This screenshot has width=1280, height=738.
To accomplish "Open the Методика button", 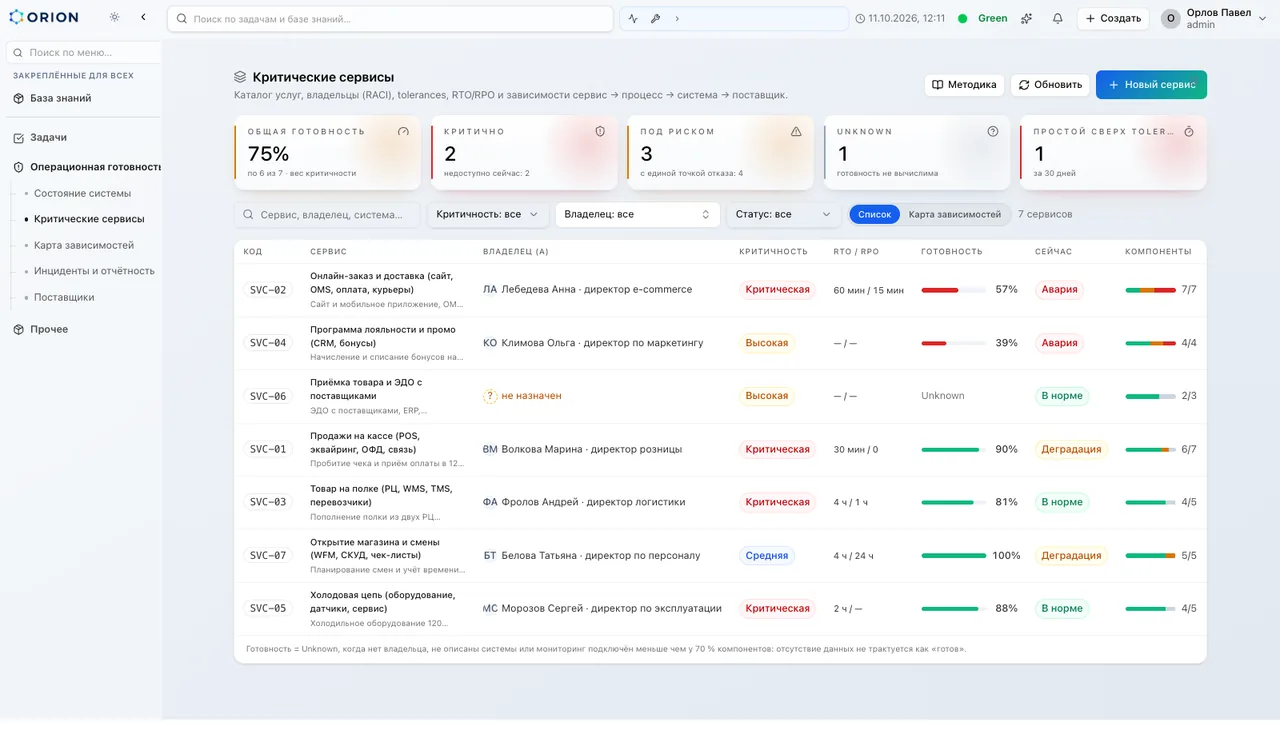I will click(x=964, y=85).
